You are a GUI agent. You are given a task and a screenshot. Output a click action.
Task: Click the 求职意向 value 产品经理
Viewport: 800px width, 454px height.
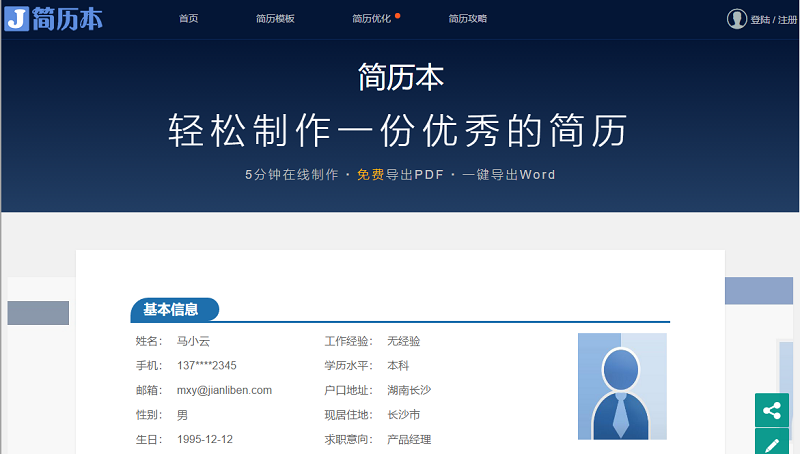pyautogui.click(x=409, y=439)
